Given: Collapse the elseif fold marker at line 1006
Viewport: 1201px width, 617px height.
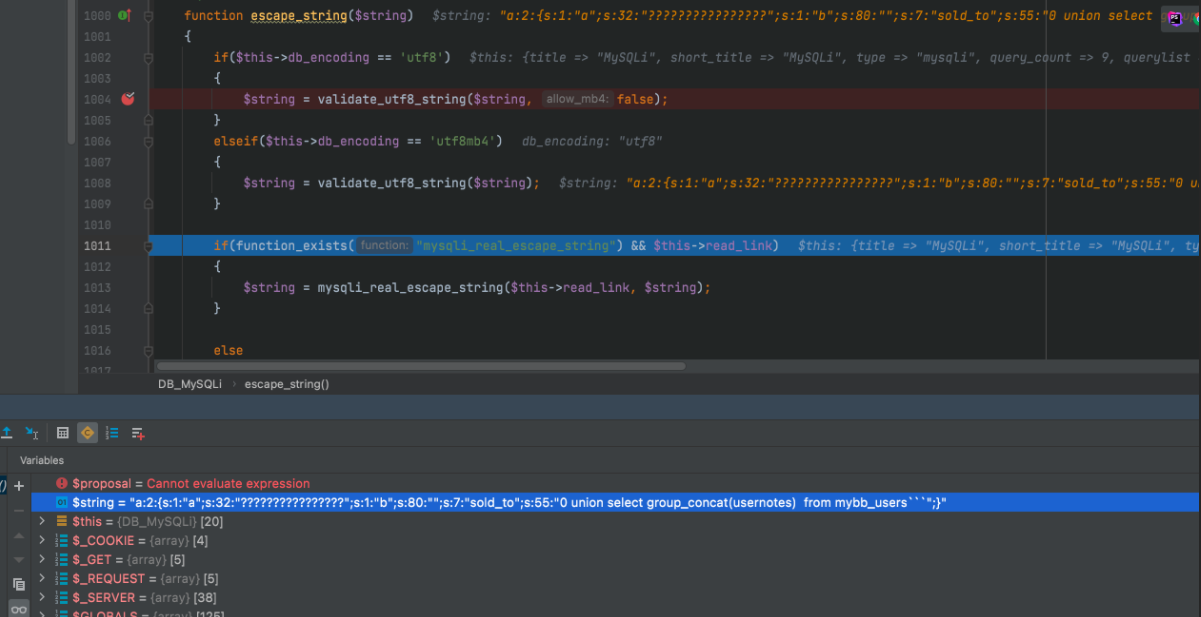Looking at the screenshot, I should (x=148, y=141).
